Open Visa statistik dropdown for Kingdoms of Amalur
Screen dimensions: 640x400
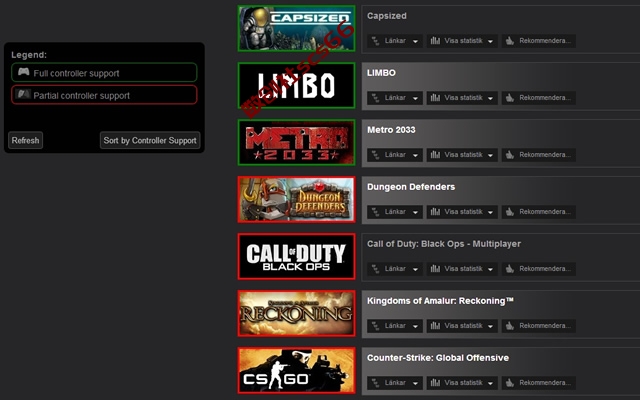point(462,326)
